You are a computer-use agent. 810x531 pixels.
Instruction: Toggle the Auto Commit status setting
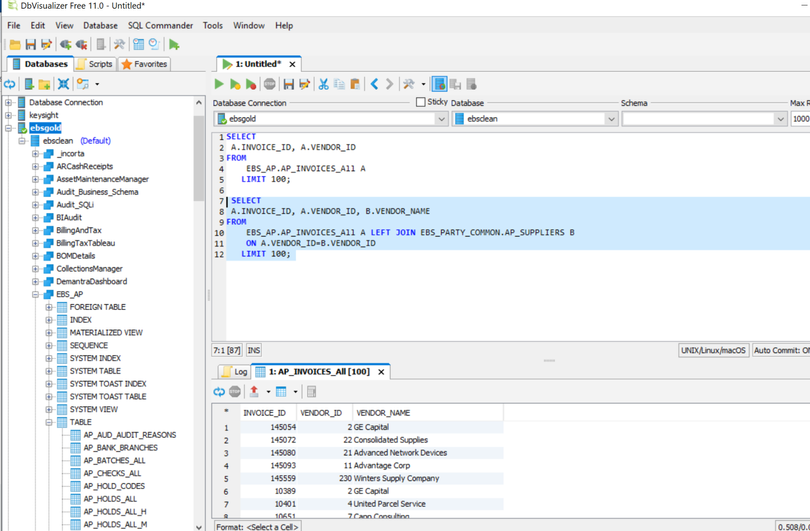[782, 351]
